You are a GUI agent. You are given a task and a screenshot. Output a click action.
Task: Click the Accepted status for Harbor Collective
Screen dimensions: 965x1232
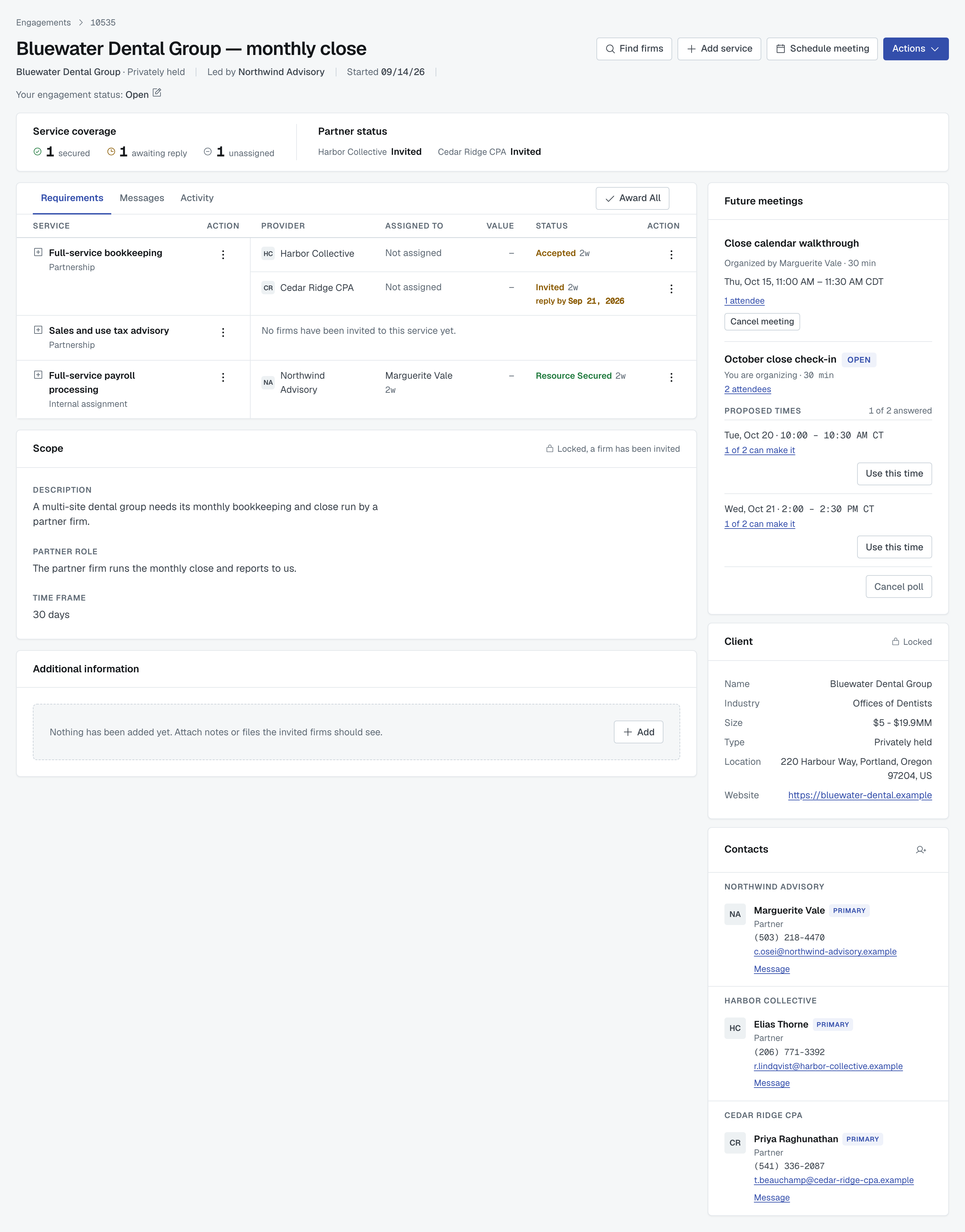click(556, 253)
